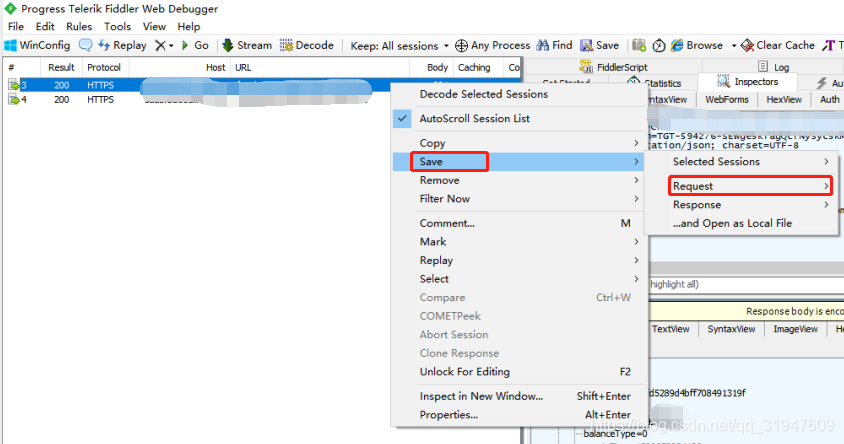Click the Replay toolbar button
The height and width of the screenshot is (444, 844).
pos(123,45)
